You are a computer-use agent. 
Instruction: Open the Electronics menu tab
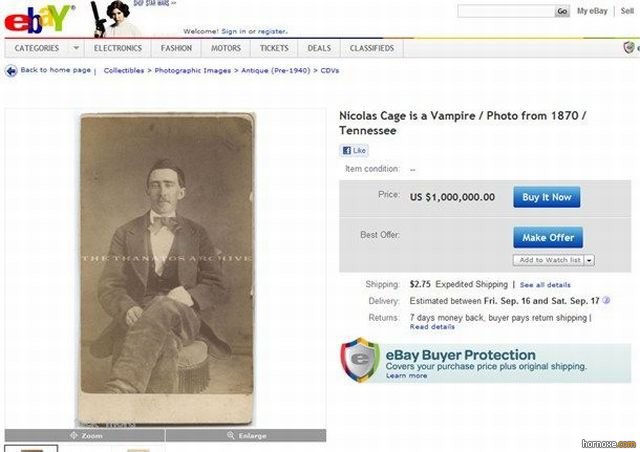pos(118,48)
